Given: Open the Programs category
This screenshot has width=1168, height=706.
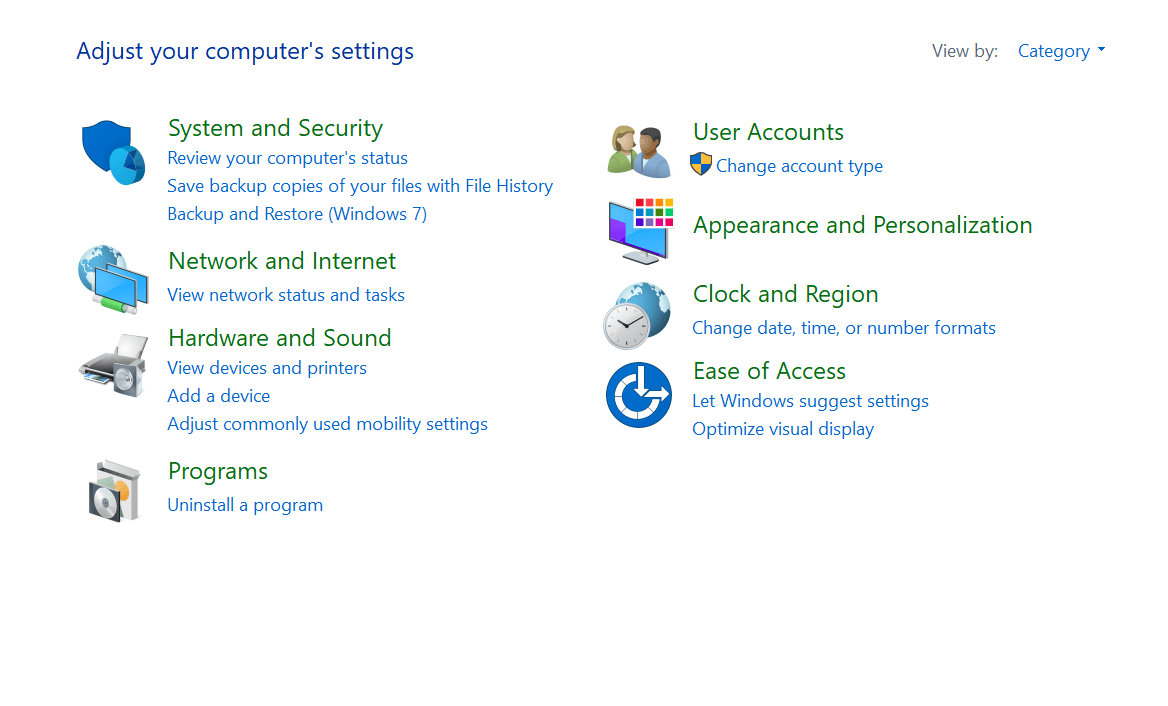Looking at the screenshot, I should click(x=218, y=471).
